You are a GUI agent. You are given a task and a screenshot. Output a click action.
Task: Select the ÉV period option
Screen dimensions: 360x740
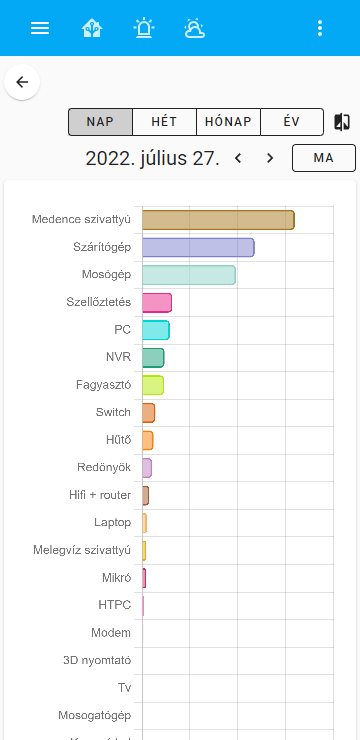(x=292, y=122)
